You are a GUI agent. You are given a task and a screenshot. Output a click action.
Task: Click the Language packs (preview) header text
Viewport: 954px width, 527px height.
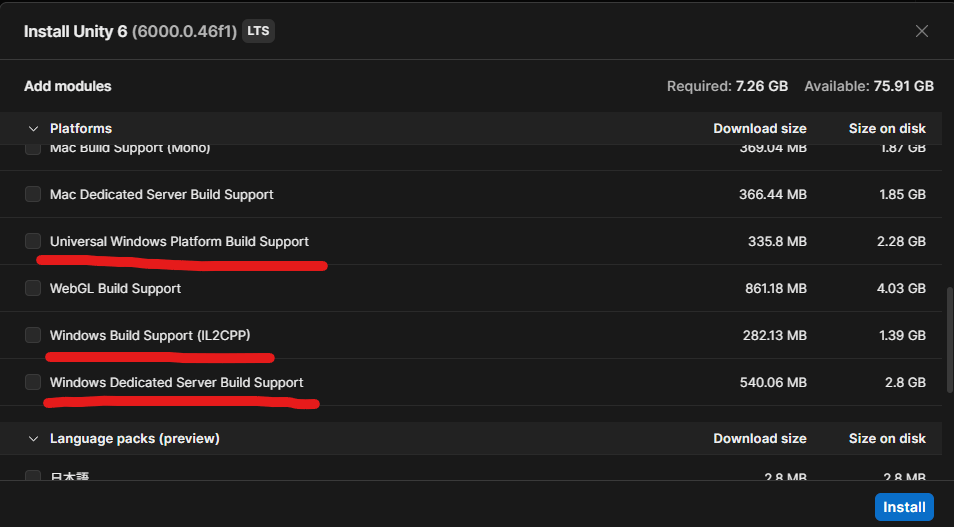tap(134, 439)
